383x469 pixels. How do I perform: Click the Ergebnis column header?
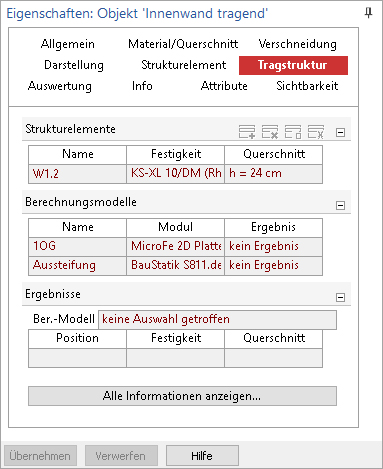(274, 227)
